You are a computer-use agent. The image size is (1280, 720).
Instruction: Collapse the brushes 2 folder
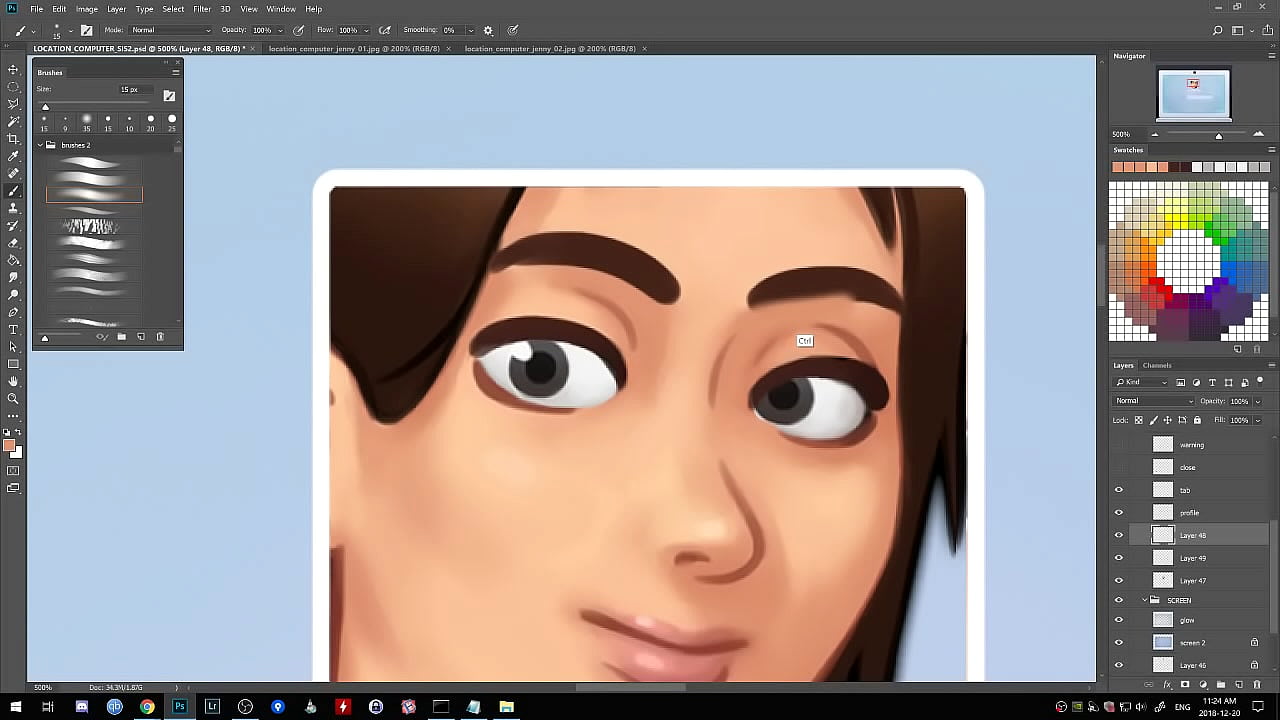pyautogui.click(x=40, y=145)
